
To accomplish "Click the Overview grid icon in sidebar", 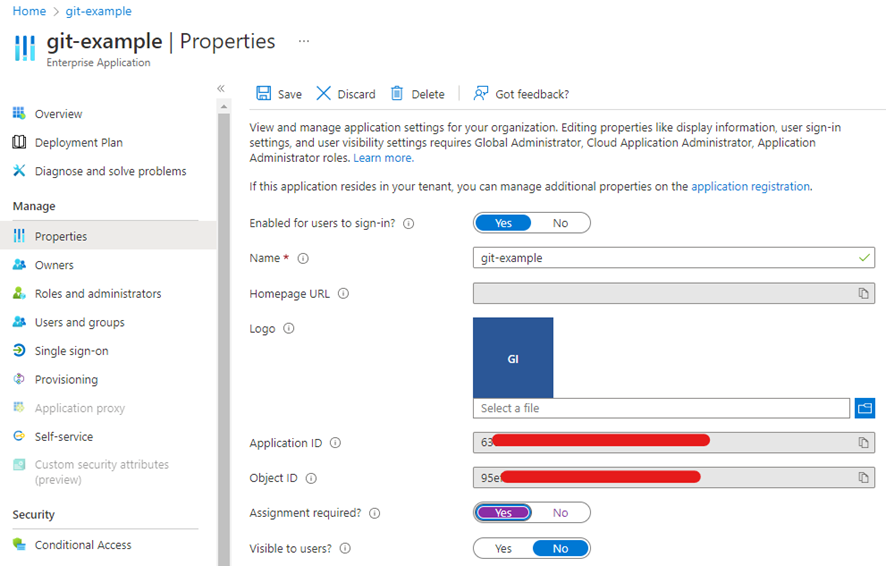I will pyautogui.click(x=19, y=113).
